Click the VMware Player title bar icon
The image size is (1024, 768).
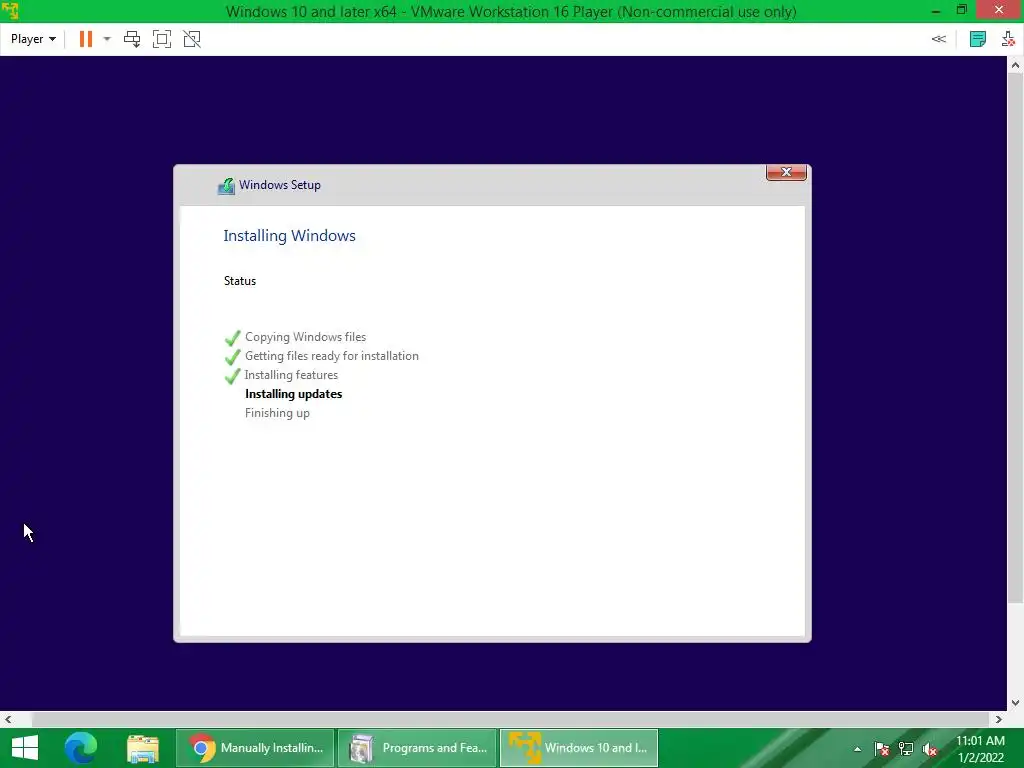click(10, 10)
